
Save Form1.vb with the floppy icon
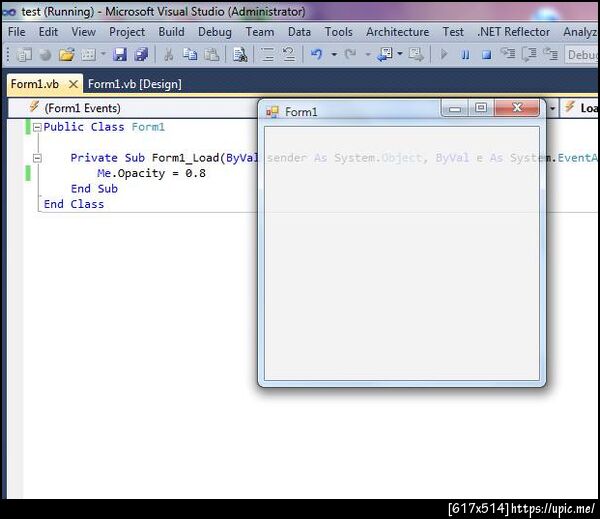pos(120,55)
